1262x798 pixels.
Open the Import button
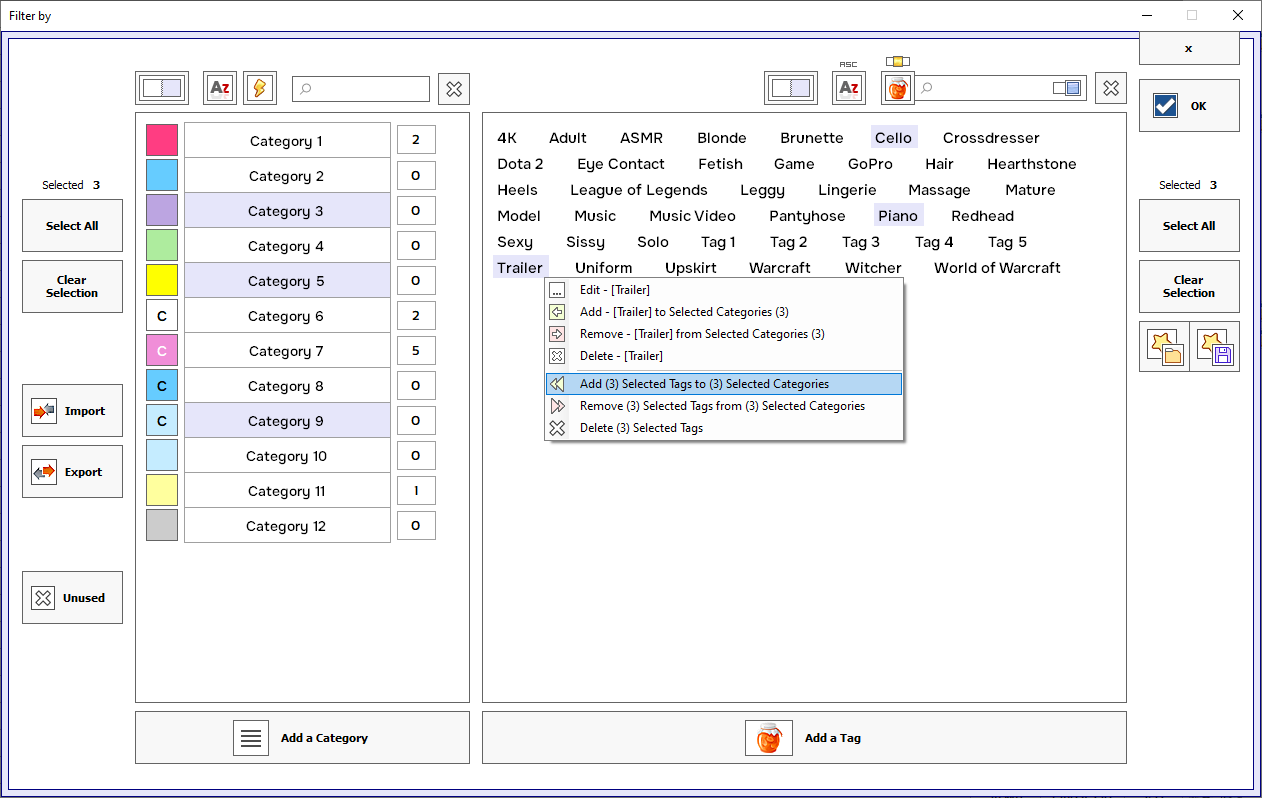[x=72, y=411]
